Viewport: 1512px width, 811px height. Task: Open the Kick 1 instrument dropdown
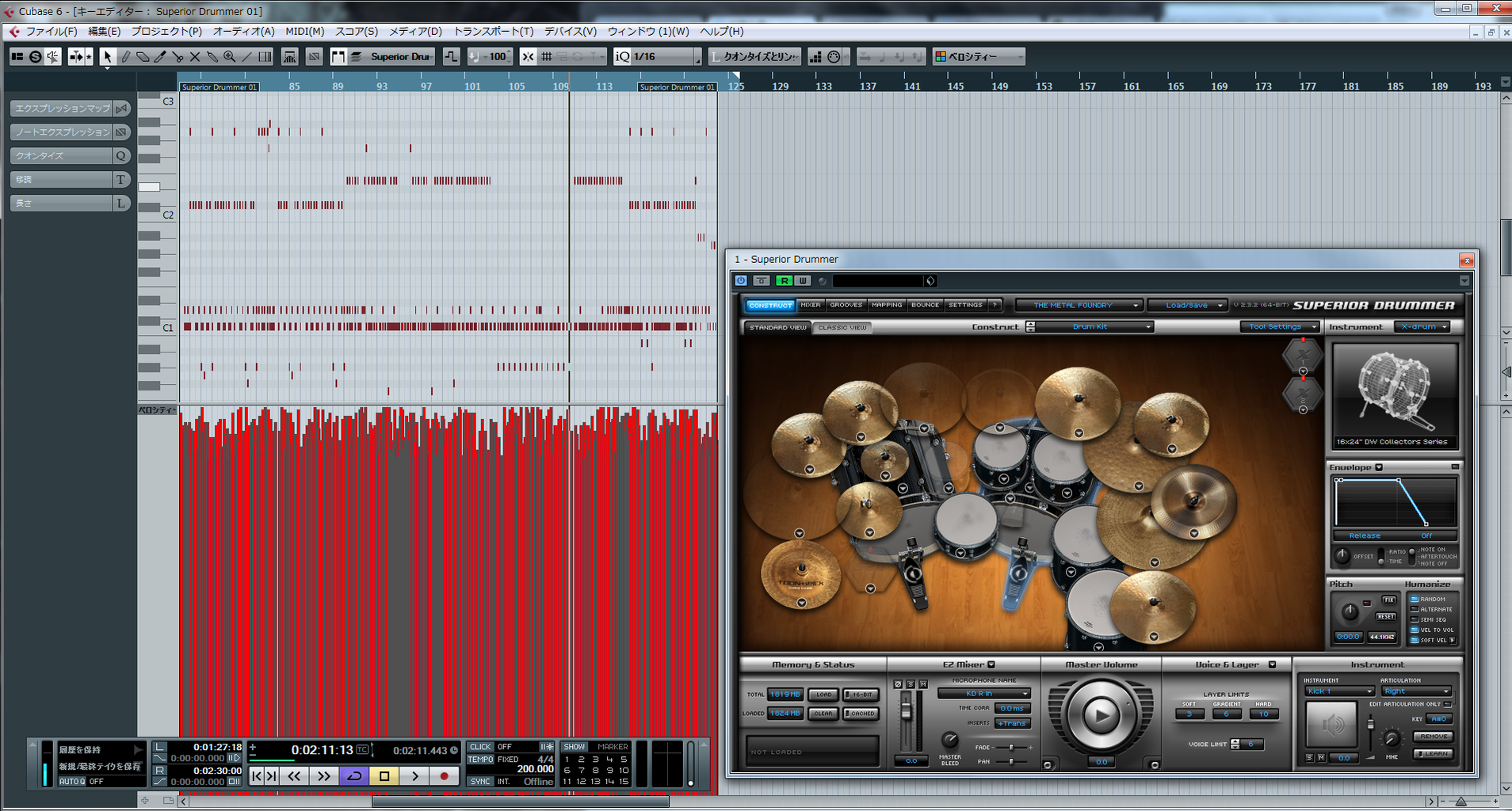click(1338, 691)
